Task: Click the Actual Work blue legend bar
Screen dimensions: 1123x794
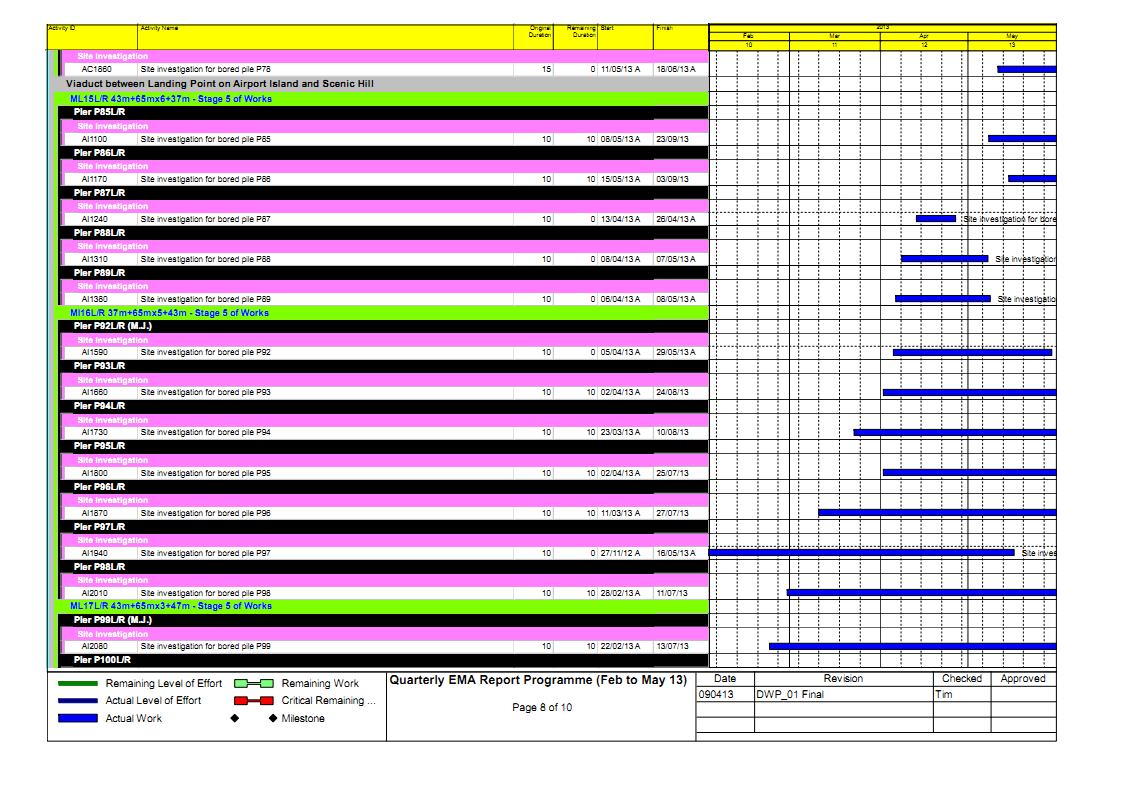Action: (x=77, y=718)
